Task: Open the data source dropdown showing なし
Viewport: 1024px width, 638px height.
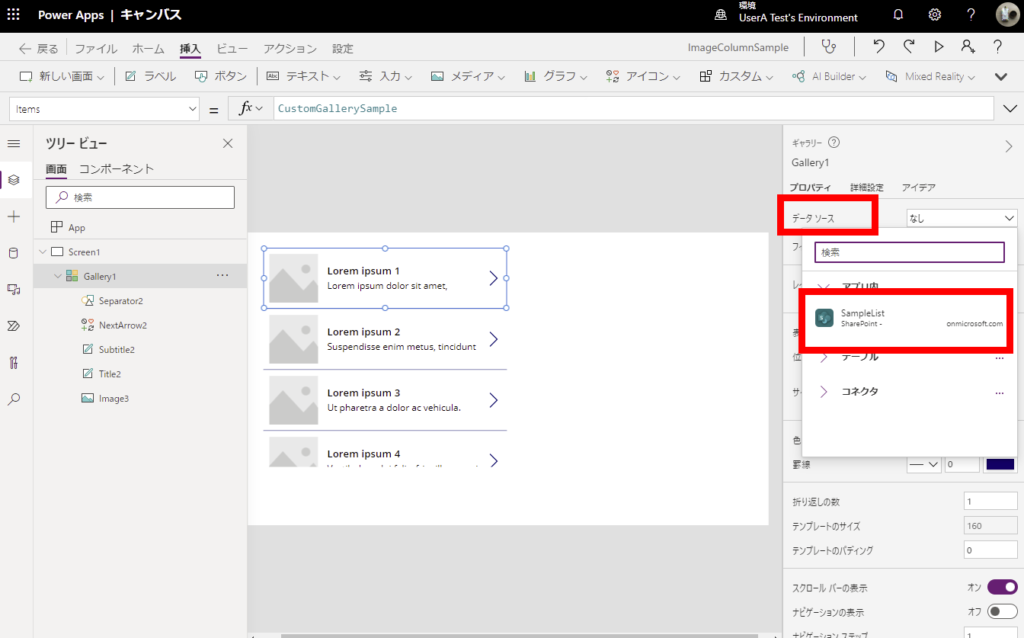Action: click(961, 218)
